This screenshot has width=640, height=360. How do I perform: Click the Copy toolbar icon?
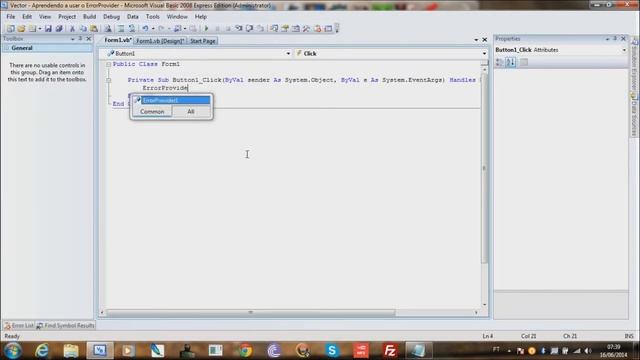tap(83, 29)
